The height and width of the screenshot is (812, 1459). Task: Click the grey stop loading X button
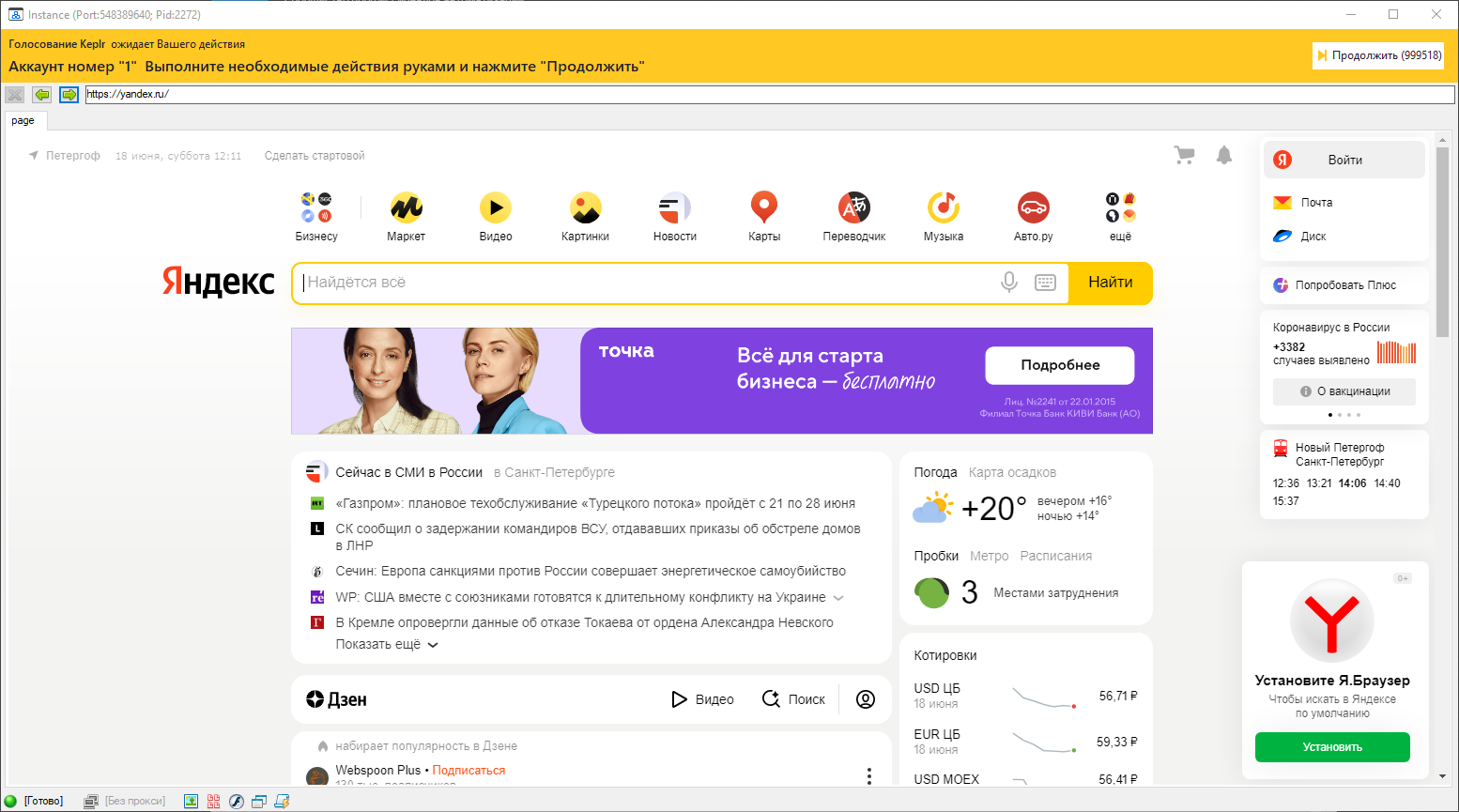(14, 95)
